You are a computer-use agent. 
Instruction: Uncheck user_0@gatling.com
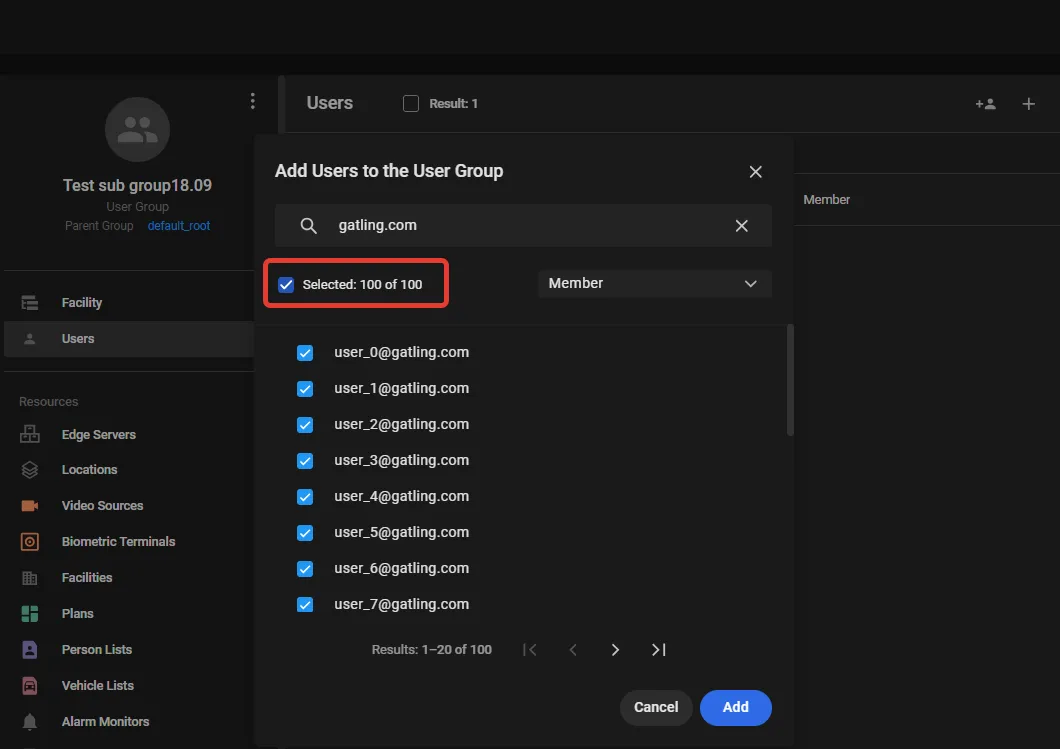(x=305, y=353)
